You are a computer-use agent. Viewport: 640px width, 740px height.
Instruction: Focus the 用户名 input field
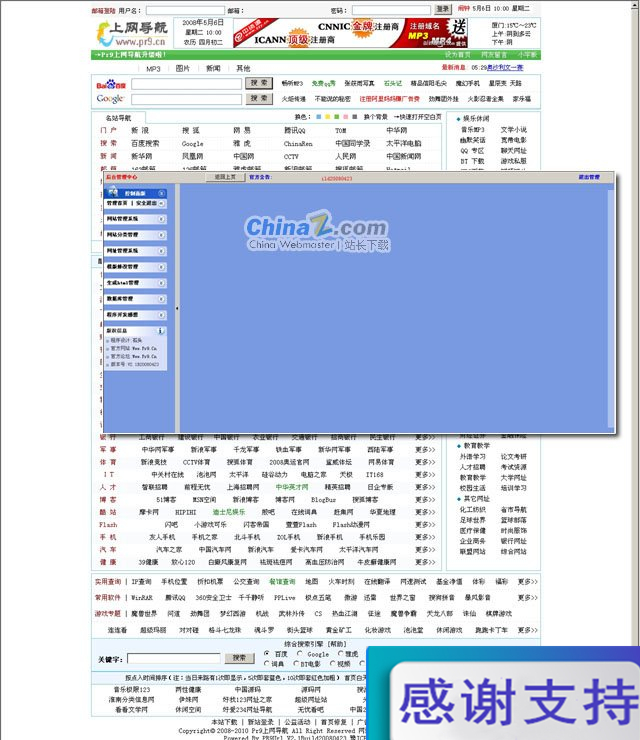coord(185,10)
